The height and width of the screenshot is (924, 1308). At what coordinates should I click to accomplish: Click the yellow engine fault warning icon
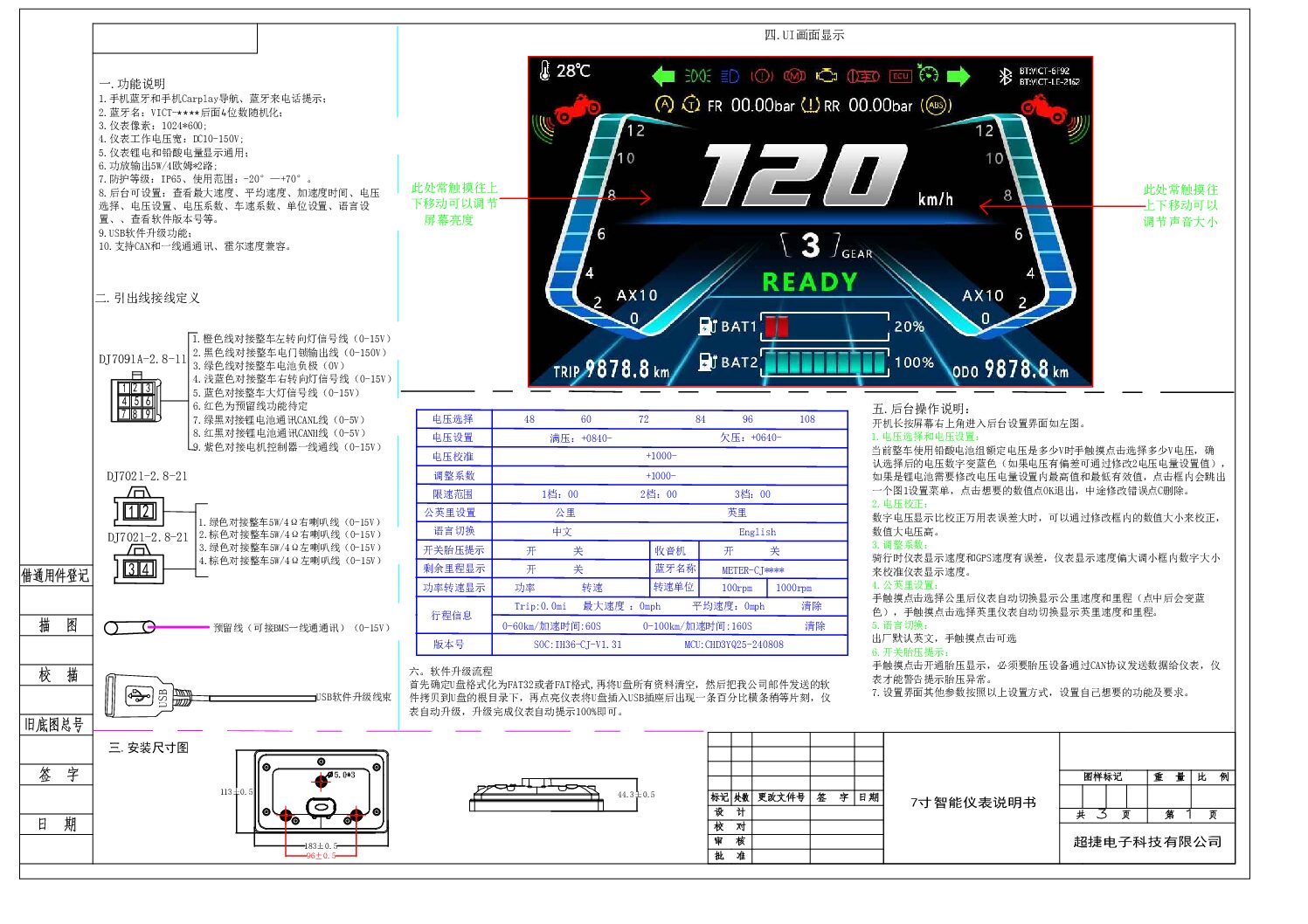click(826, 77)
